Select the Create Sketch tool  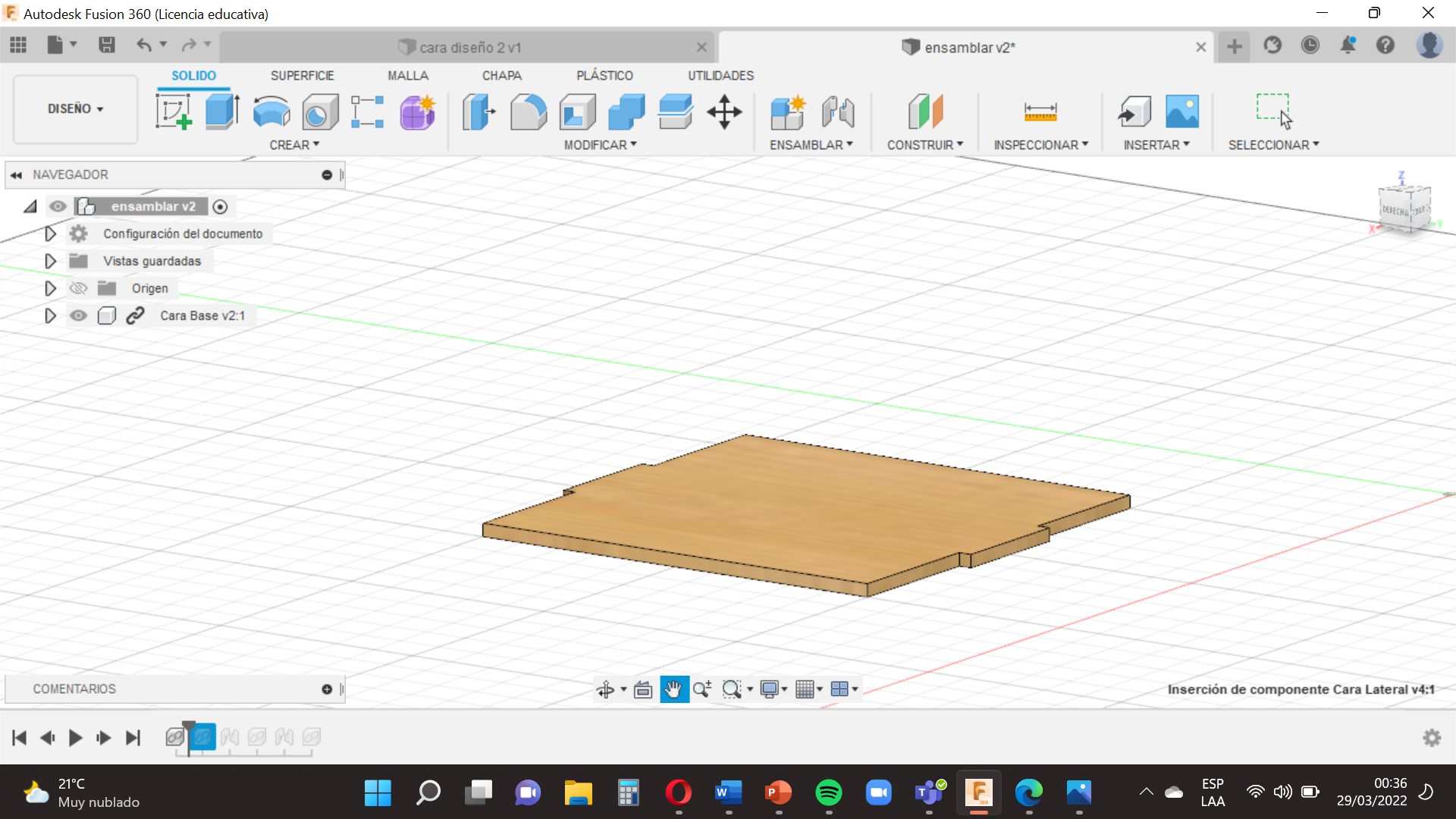(x=174, y=111)
